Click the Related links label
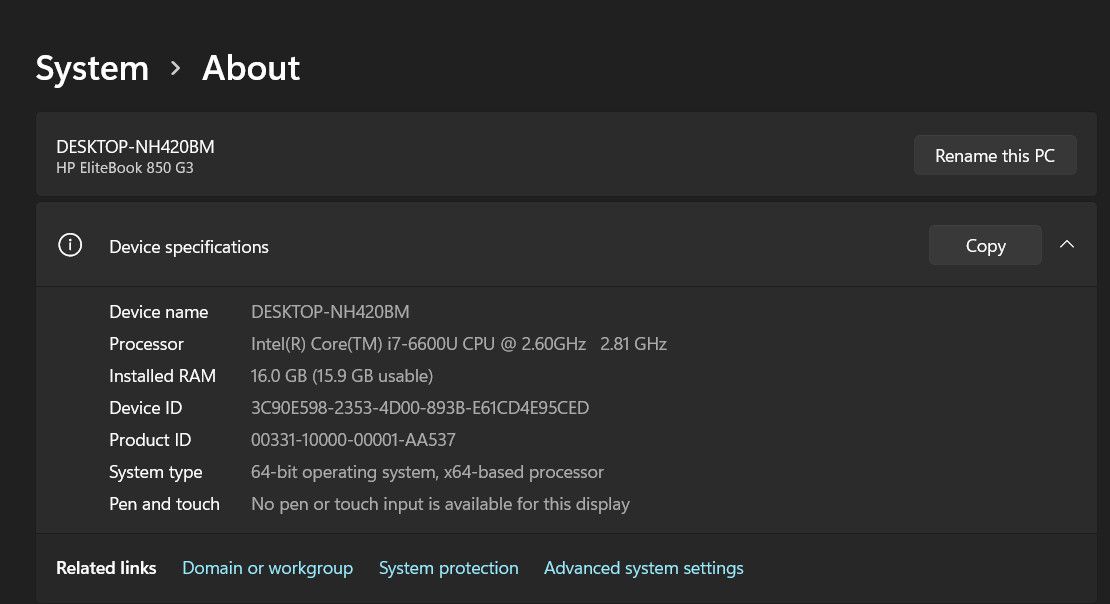The image size is (1110, 604). [106, 567]
